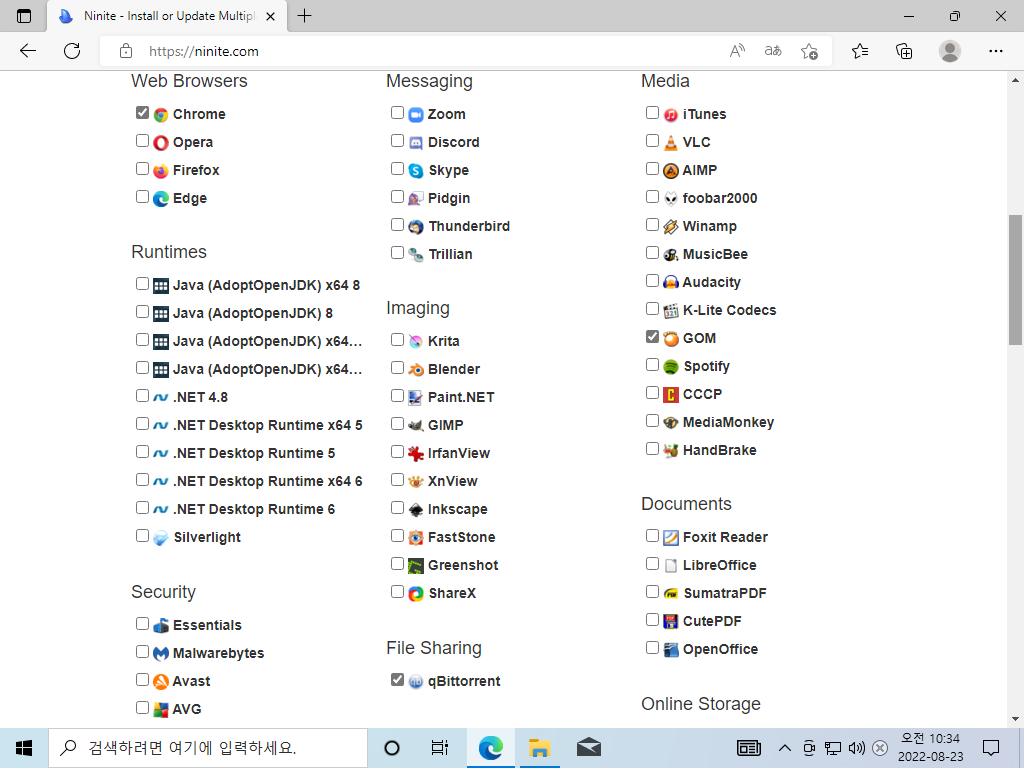Select the Ninite browser tab
The width and height of the screenshot is (1024, 768).
click(167, 16)
